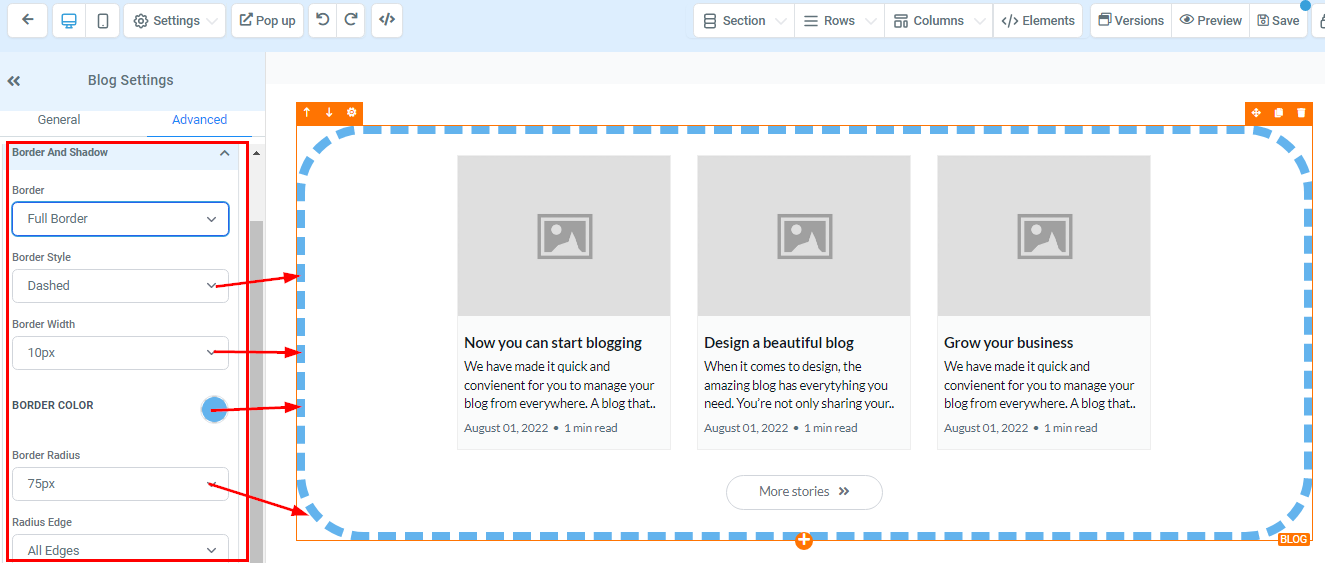Click the undo icon

[x=322, y=20]
